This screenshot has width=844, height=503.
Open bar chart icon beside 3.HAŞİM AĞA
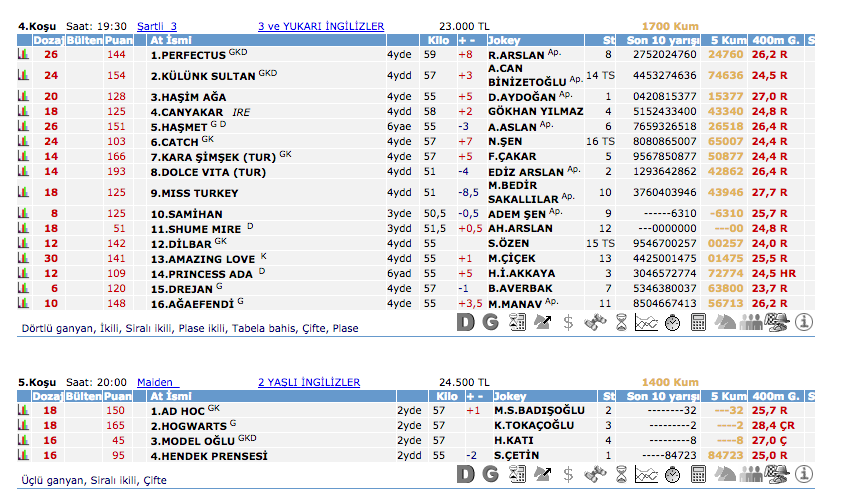click(23, 96)
